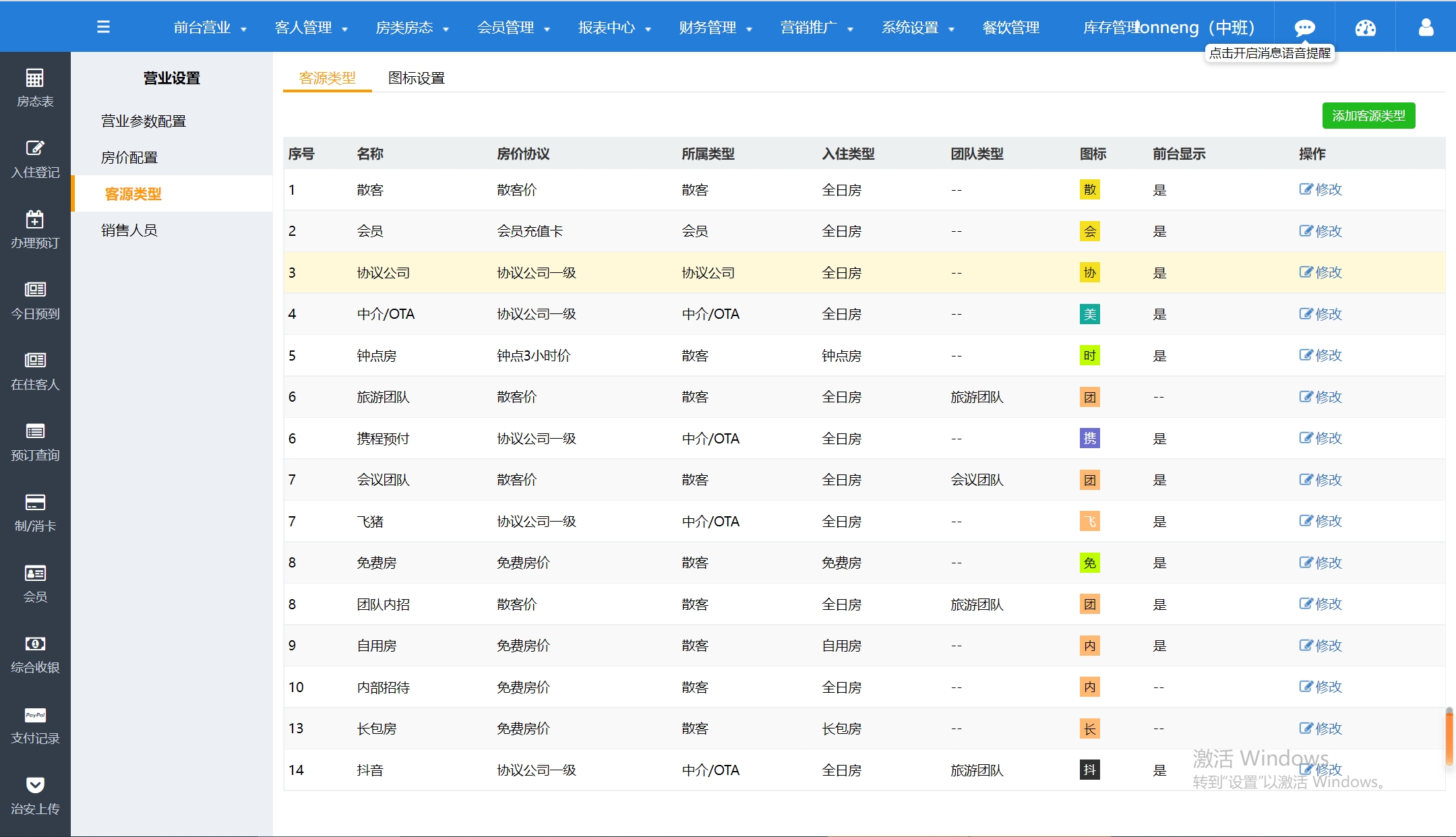1456x837 pixels.
Task: Expand the 系统设置 dropdown menu
Action: pyautogui.click(x=918, y=28)
